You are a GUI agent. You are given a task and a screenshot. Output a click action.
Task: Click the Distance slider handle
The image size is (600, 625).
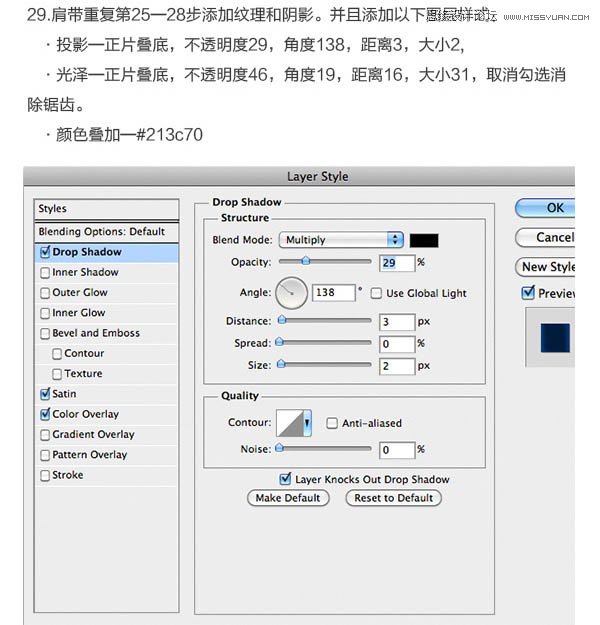pyautogui.click(x=282, y=320)
